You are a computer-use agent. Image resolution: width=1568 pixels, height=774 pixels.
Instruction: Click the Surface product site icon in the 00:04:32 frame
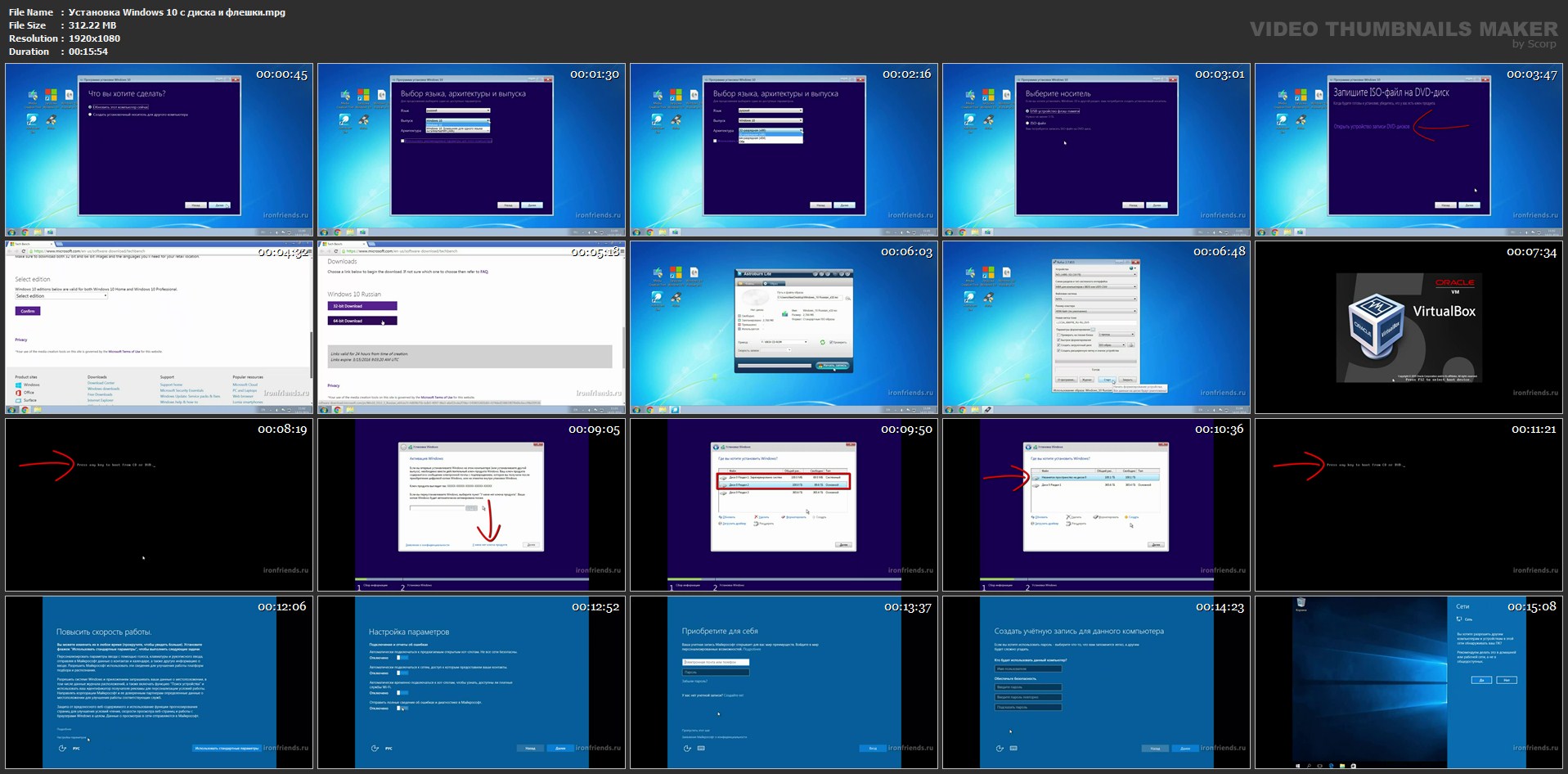click(x=19, y=400)
